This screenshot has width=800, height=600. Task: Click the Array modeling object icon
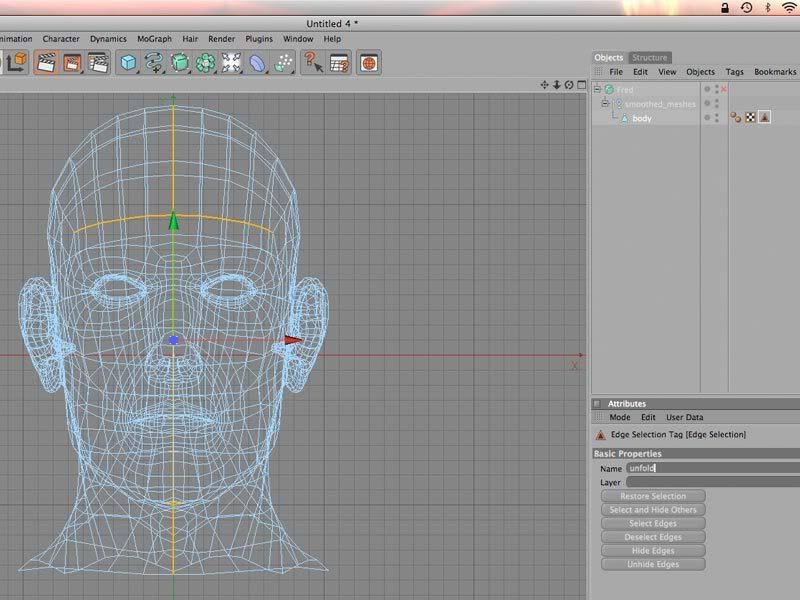[206, 63]
